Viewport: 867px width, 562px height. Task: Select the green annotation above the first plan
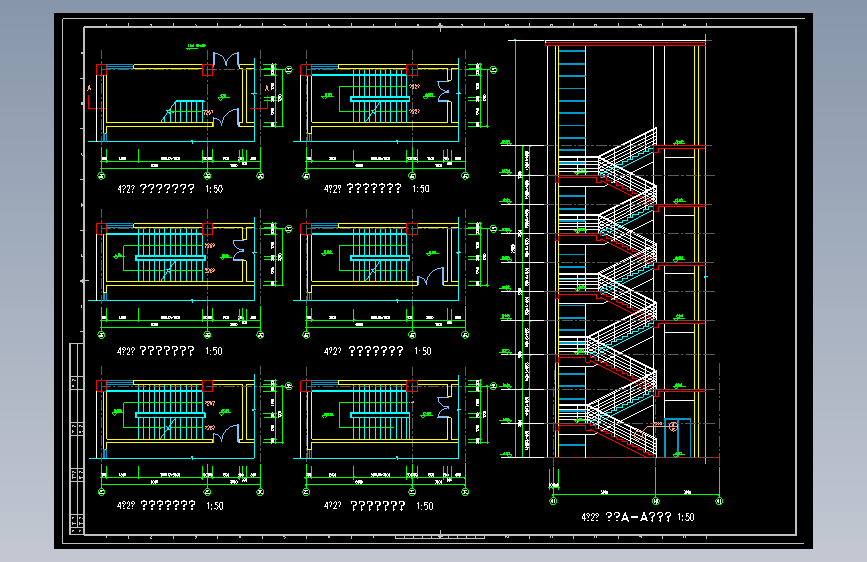point(196,46)
